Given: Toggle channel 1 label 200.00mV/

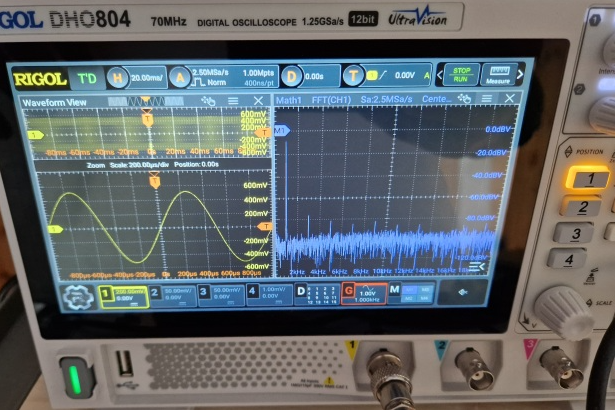Looking at the screenshot, I should 123,296.
